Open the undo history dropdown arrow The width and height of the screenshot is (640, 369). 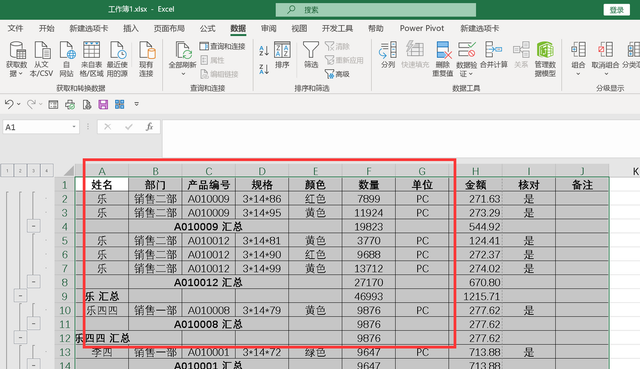coord(19,104)
